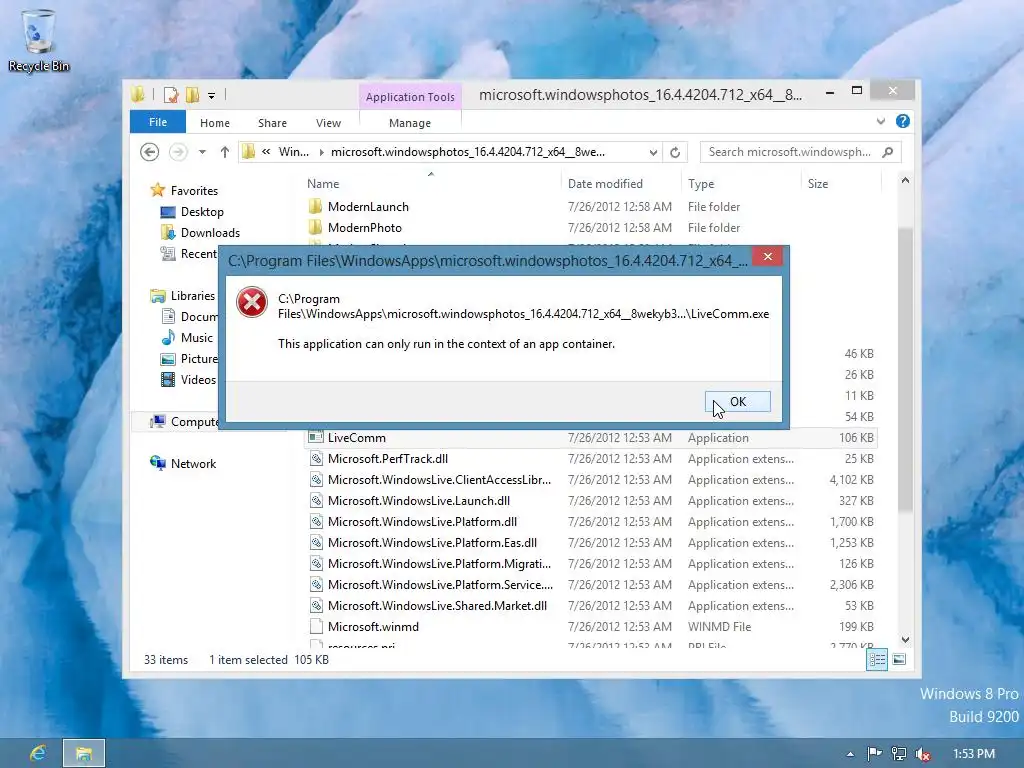Switch to the View ribbon tab

coord(328,123)
